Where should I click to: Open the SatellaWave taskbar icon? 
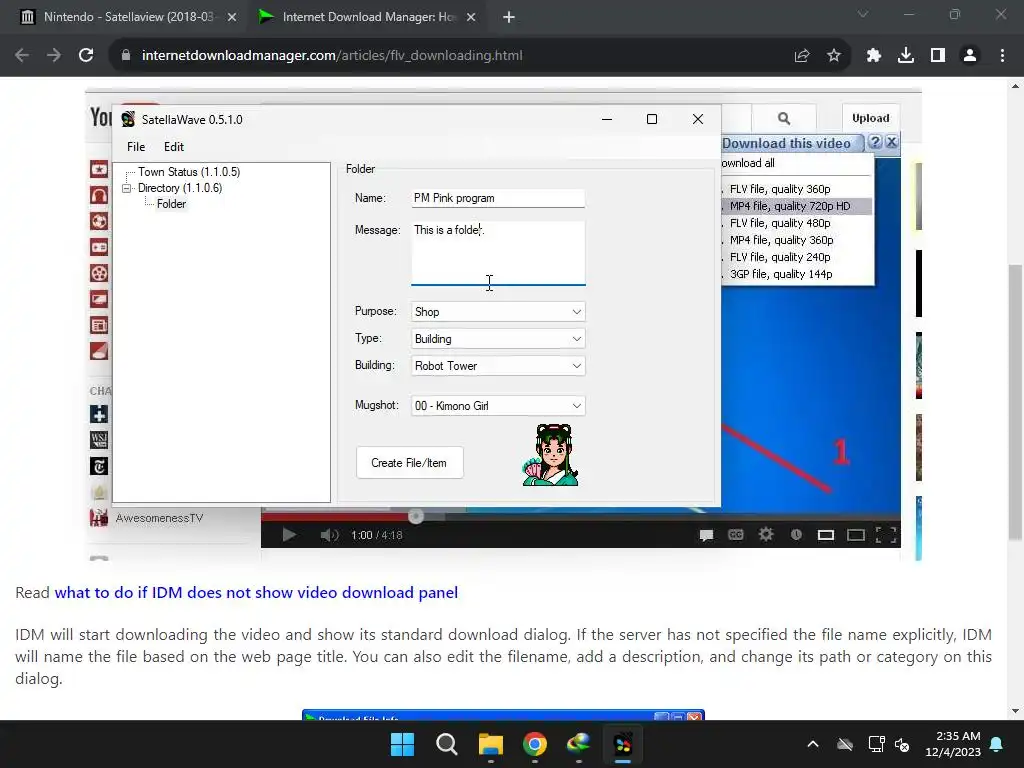(x=623, y=744)
